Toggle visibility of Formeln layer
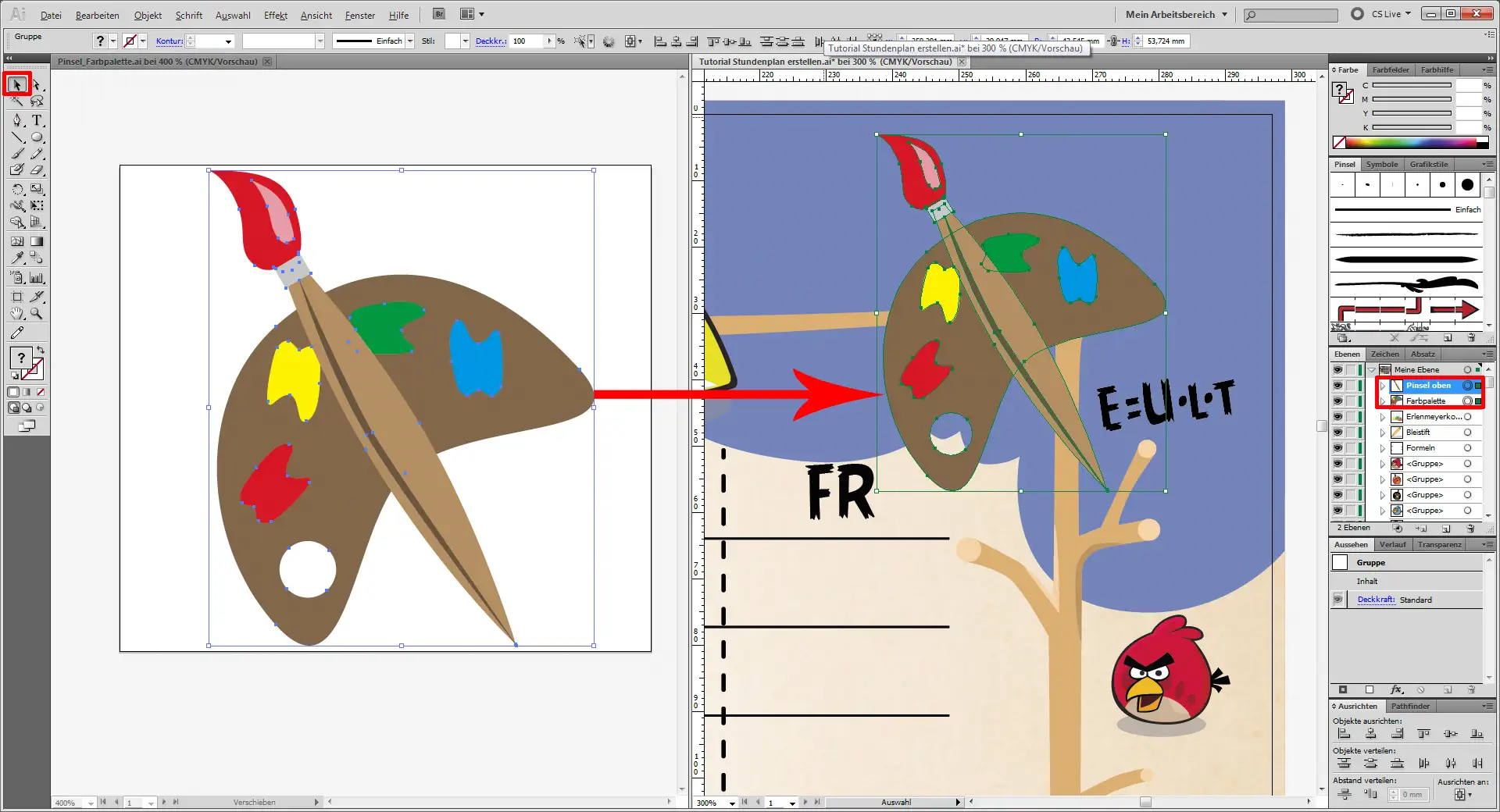Image resolution: width=1500 pixels, height=812 pixels. pos(1337,448)
